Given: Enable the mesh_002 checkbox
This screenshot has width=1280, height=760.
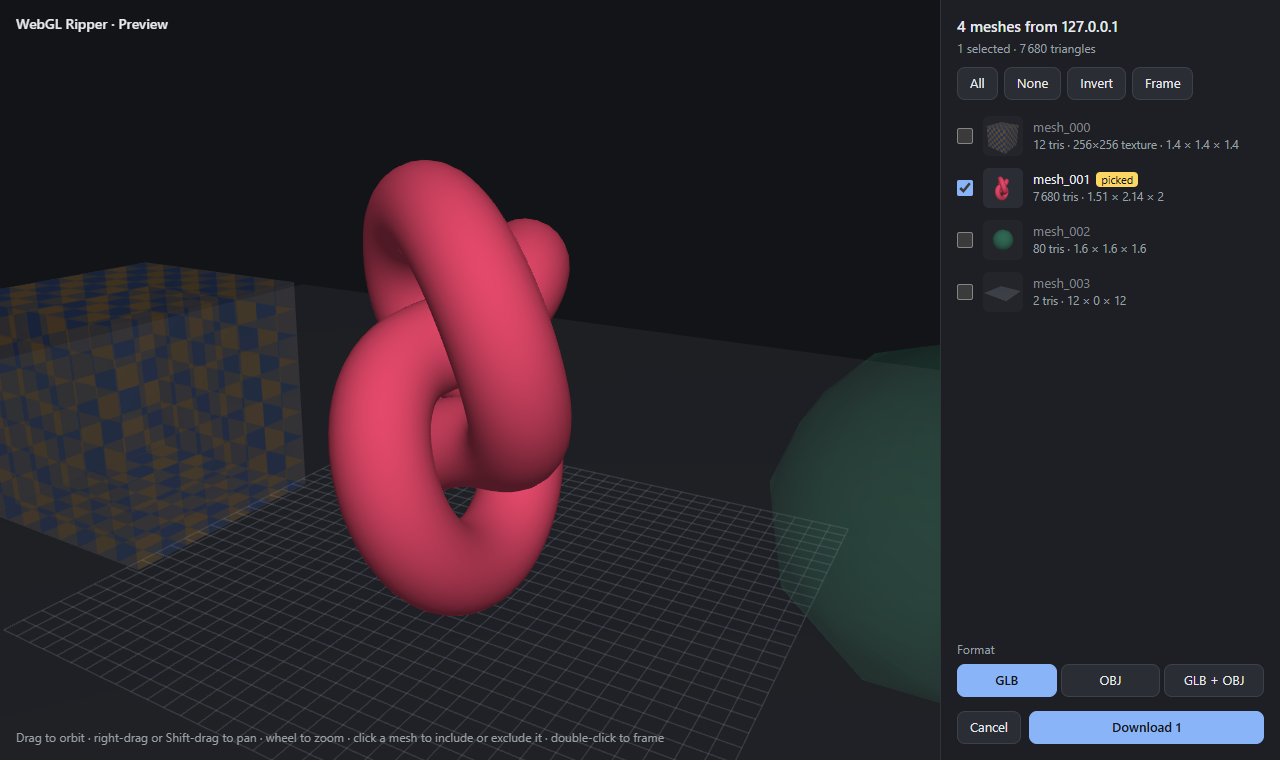Looking at the screenshot, I should tap(965, 240).
